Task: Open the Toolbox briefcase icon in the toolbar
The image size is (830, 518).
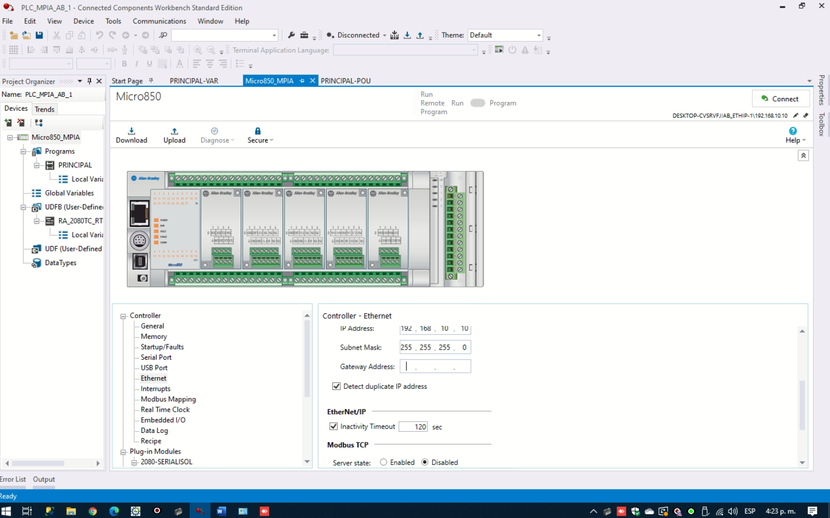Action: 304,35
